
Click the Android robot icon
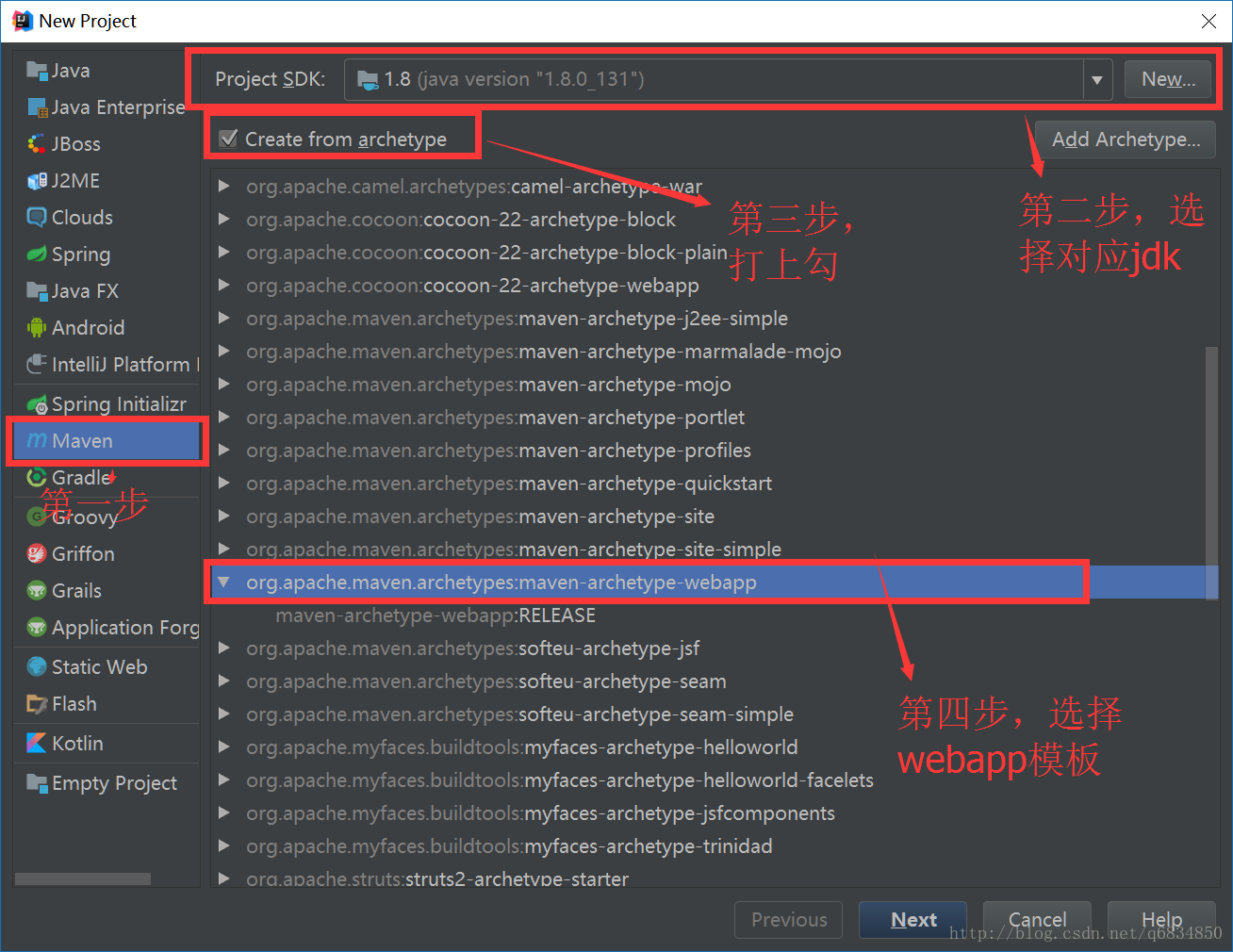click(37, 328)
